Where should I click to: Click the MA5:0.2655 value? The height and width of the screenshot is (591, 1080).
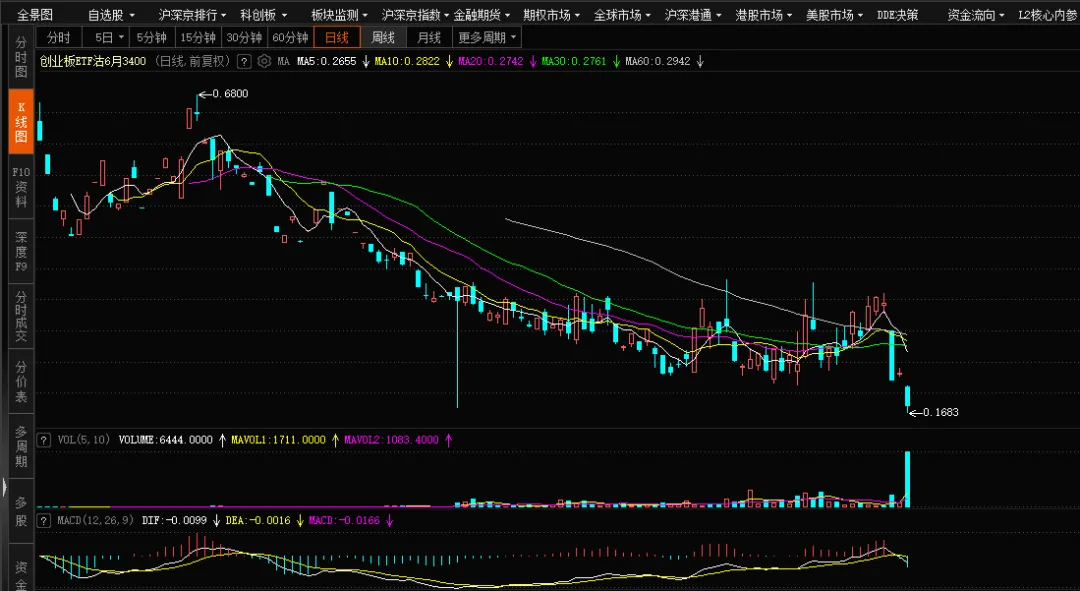tap(326, 61)
